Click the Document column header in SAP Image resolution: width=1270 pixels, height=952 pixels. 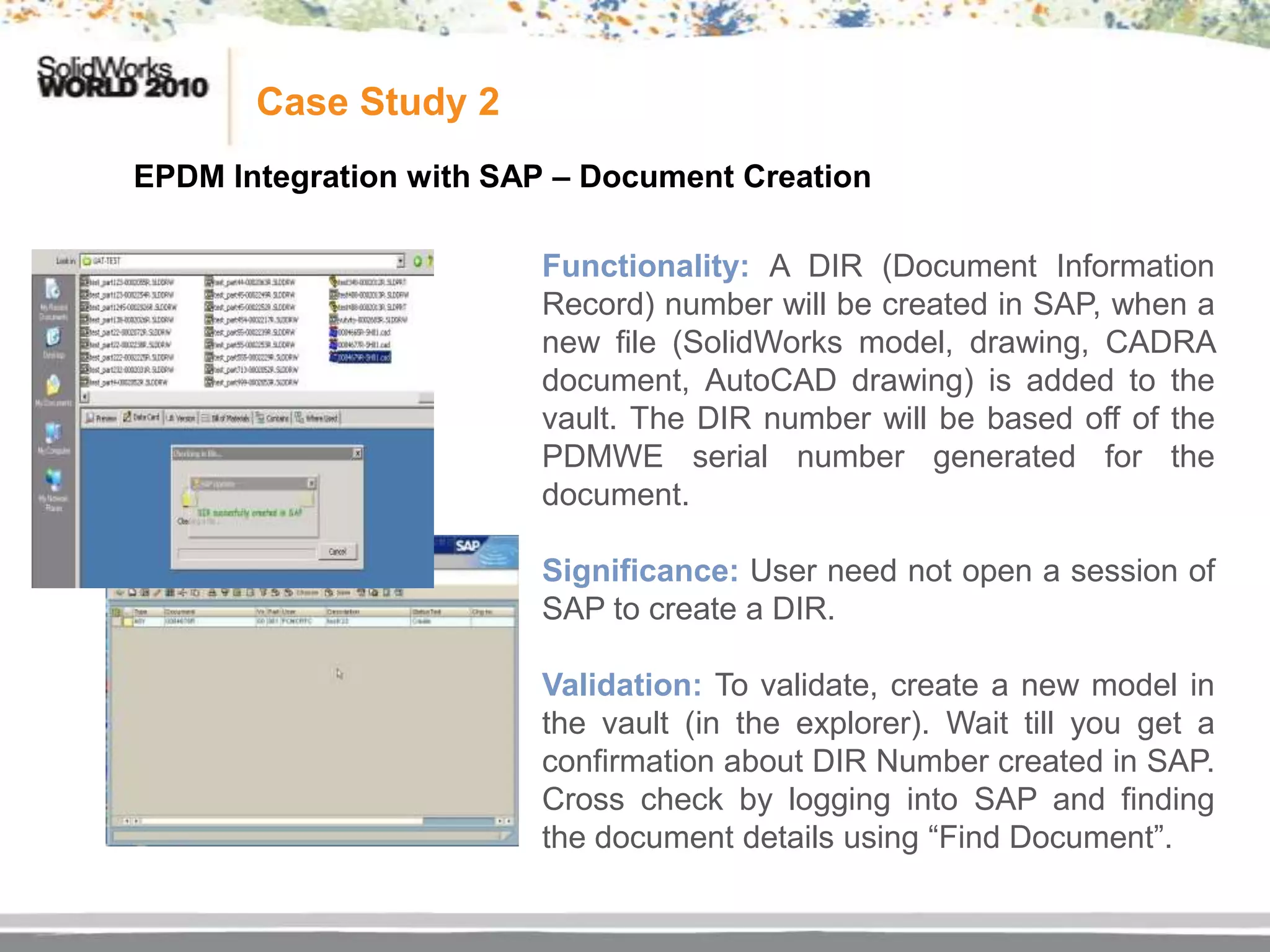click(x=210, y=612)
